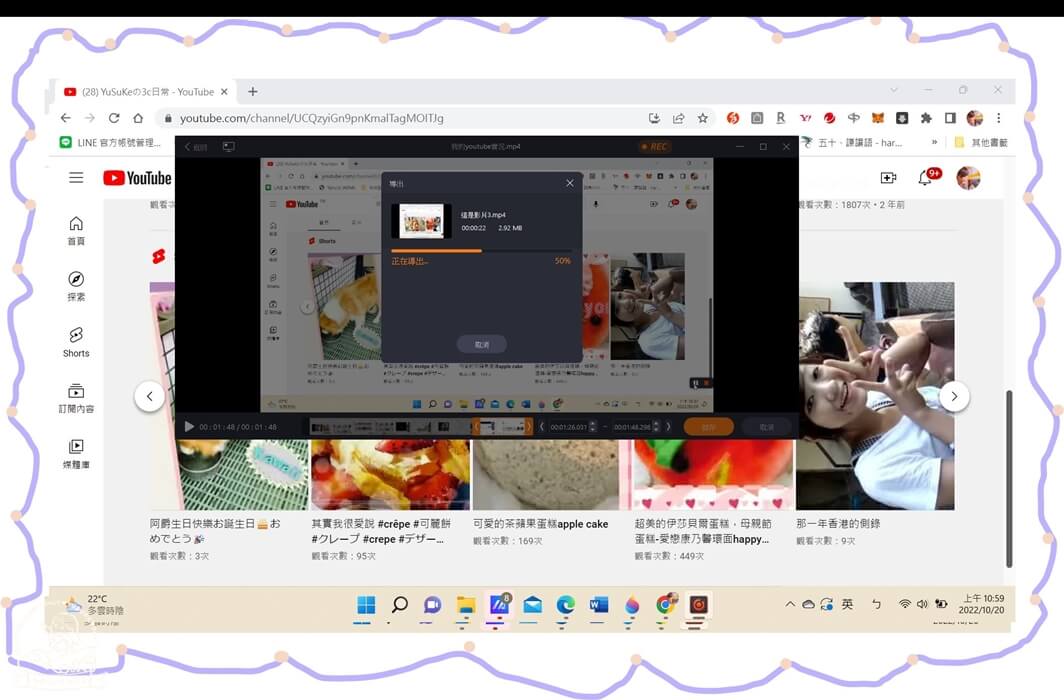Open MetaMask extension icon in Chrome toolbar
Screen dimensions: 1064x700
(x=877, y=117)
